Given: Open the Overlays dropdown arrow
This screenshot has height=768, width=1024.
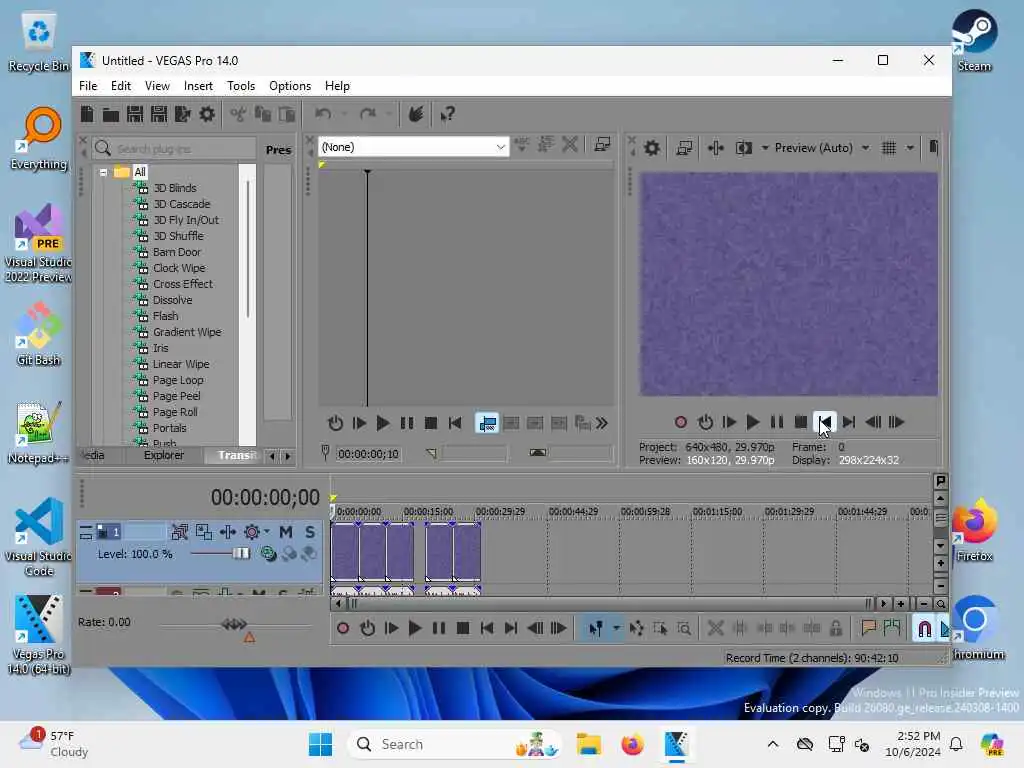Looking at the screenshot, I should [910, 148].
